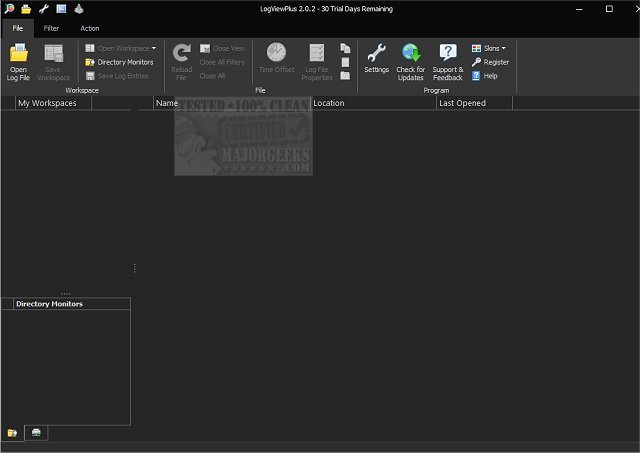Minimize the LogViewPlus window
The height and width of the screenshot is (453, 640).
tap(579, 9)
